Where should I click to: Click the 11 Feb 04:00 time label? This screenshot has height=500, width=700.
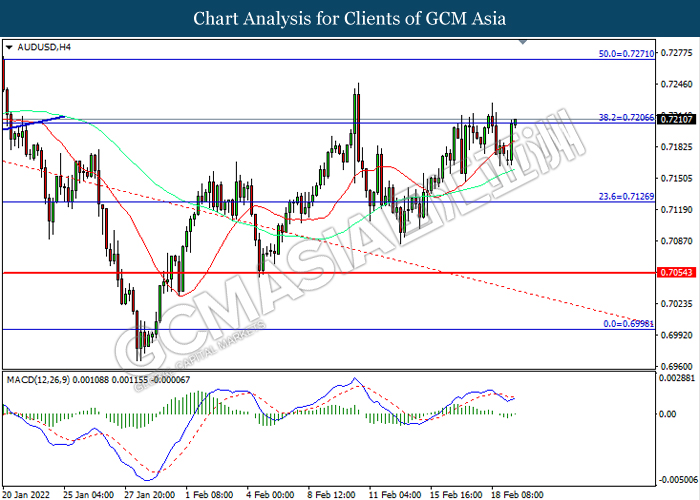pos(395,495)
